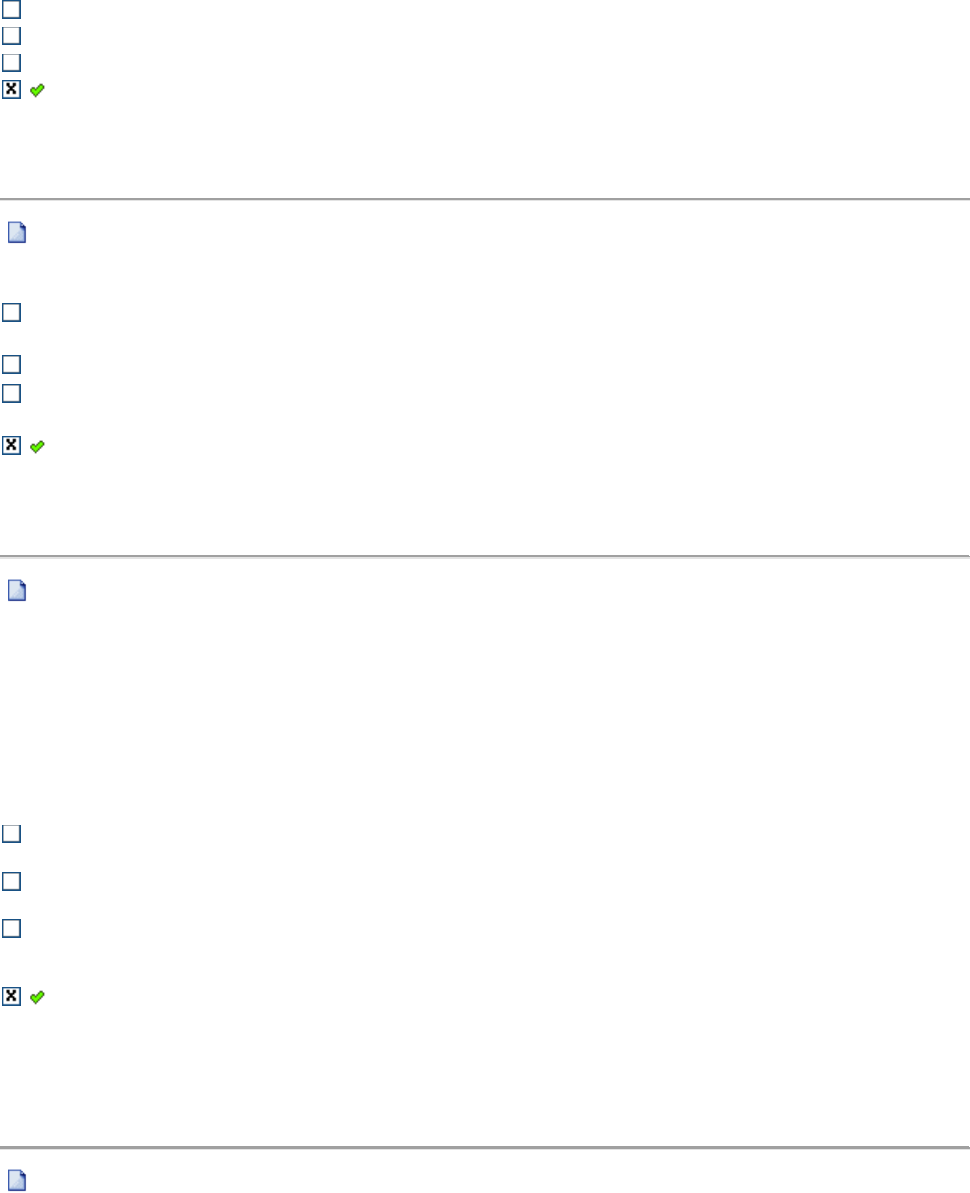The width and height of the screenshot is (970, 1193).
Task: Tick the third empty checkbox in the topmost group
Action: click(x=11, y=63)
